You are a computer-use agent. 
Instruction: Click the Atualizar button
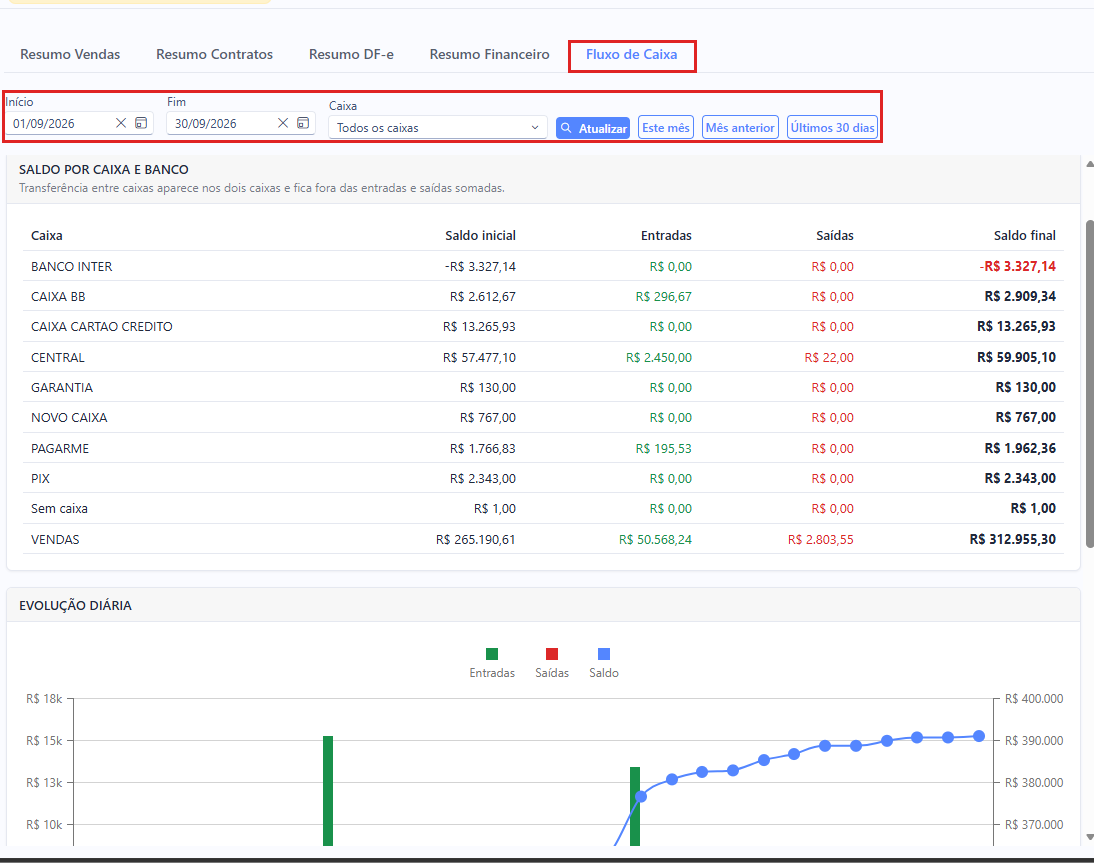[x=593, y=128]
